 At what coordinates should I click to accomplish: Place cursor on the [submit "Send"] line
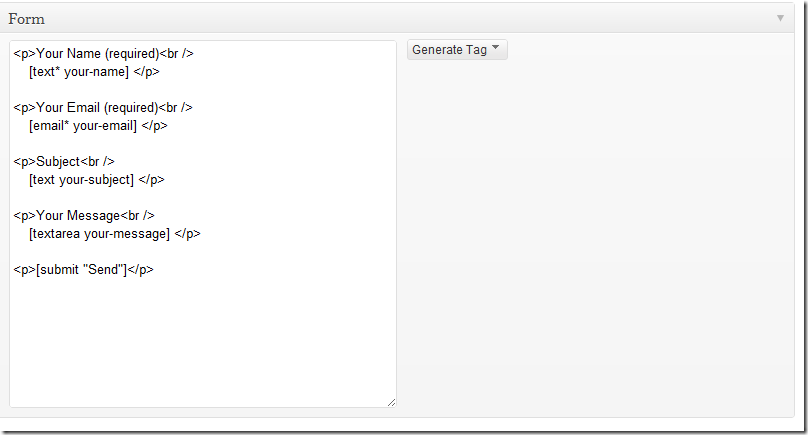[83, 270]
